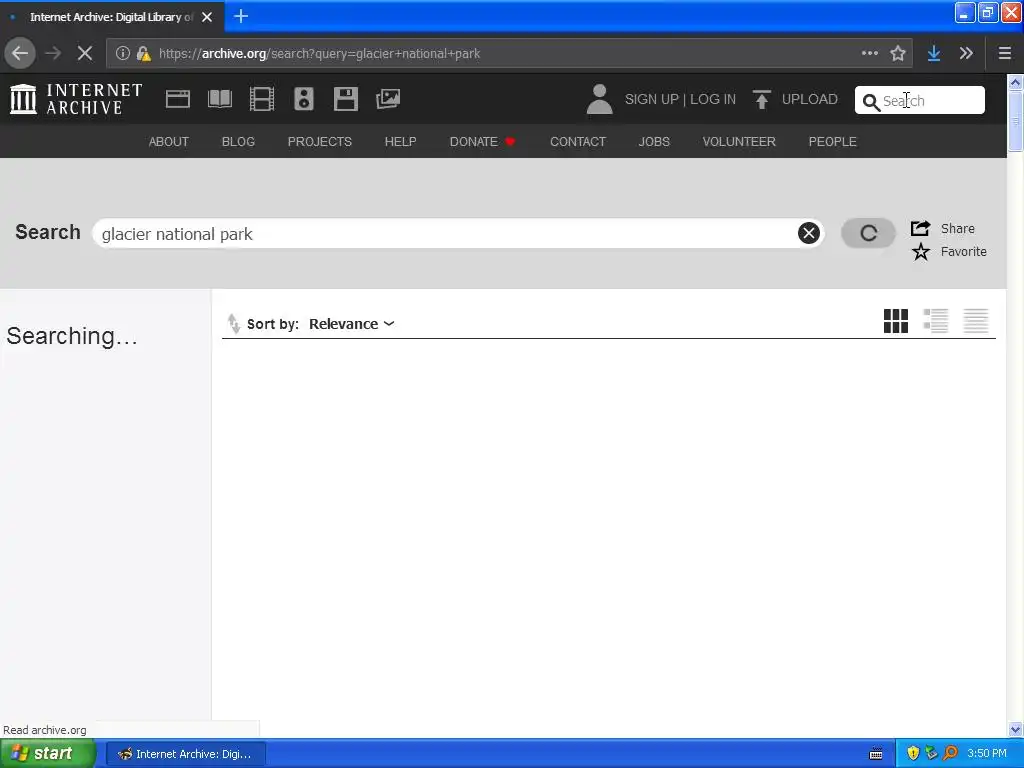This screenshot has width=1024, height=768.
Task: Open the Audio speaker icon
Action: coord(304,99)
